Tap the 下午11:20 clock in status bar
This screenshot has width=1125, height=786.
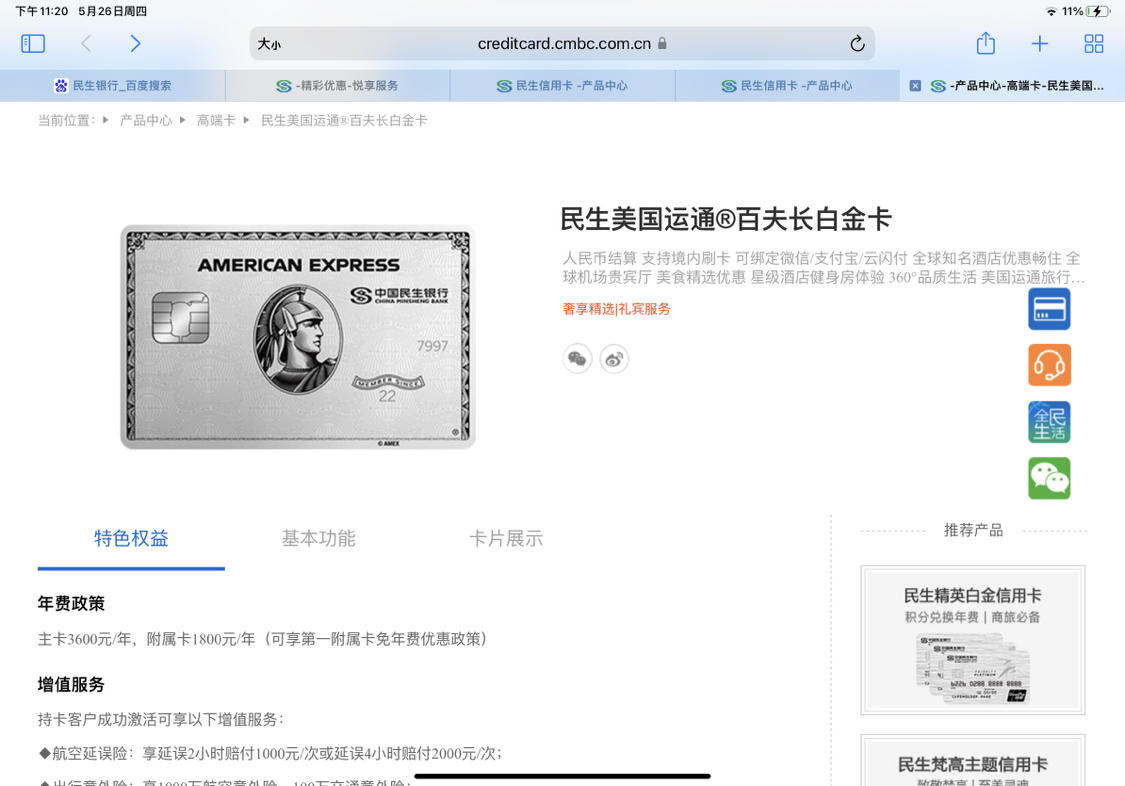[42, 11]
